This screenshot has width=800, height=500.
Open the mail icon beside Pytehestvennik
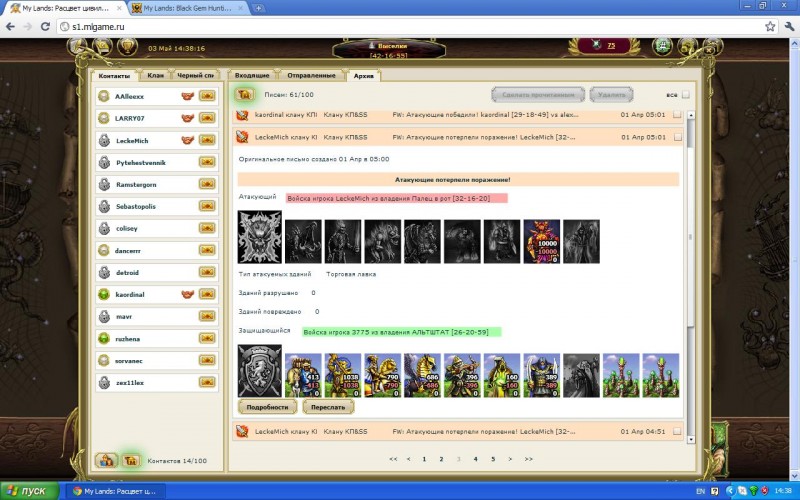[207, 162]
